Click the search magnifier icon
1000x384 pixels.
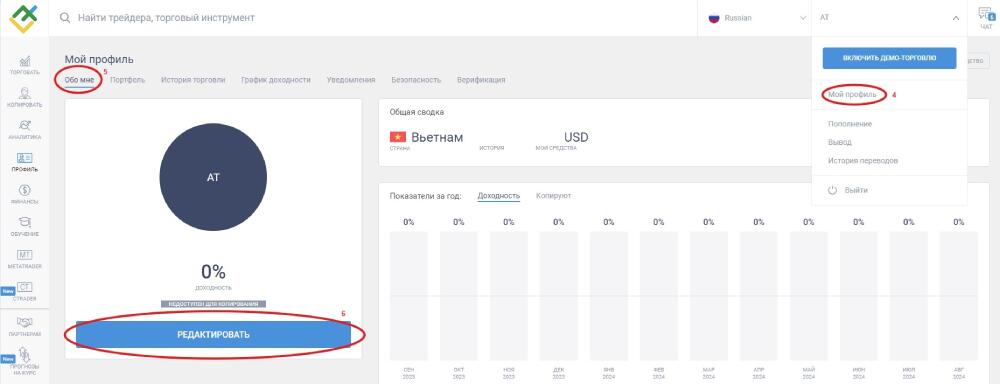[x=64, y=18]
